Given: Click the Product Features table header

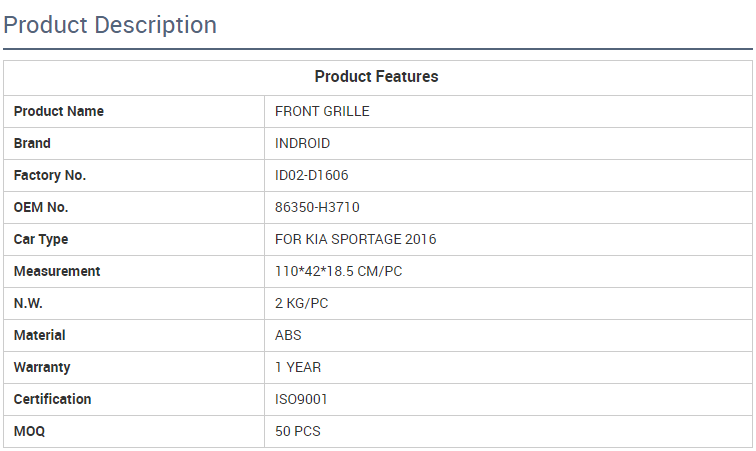Looking at the screenshot, I should [x=376, y=77].
